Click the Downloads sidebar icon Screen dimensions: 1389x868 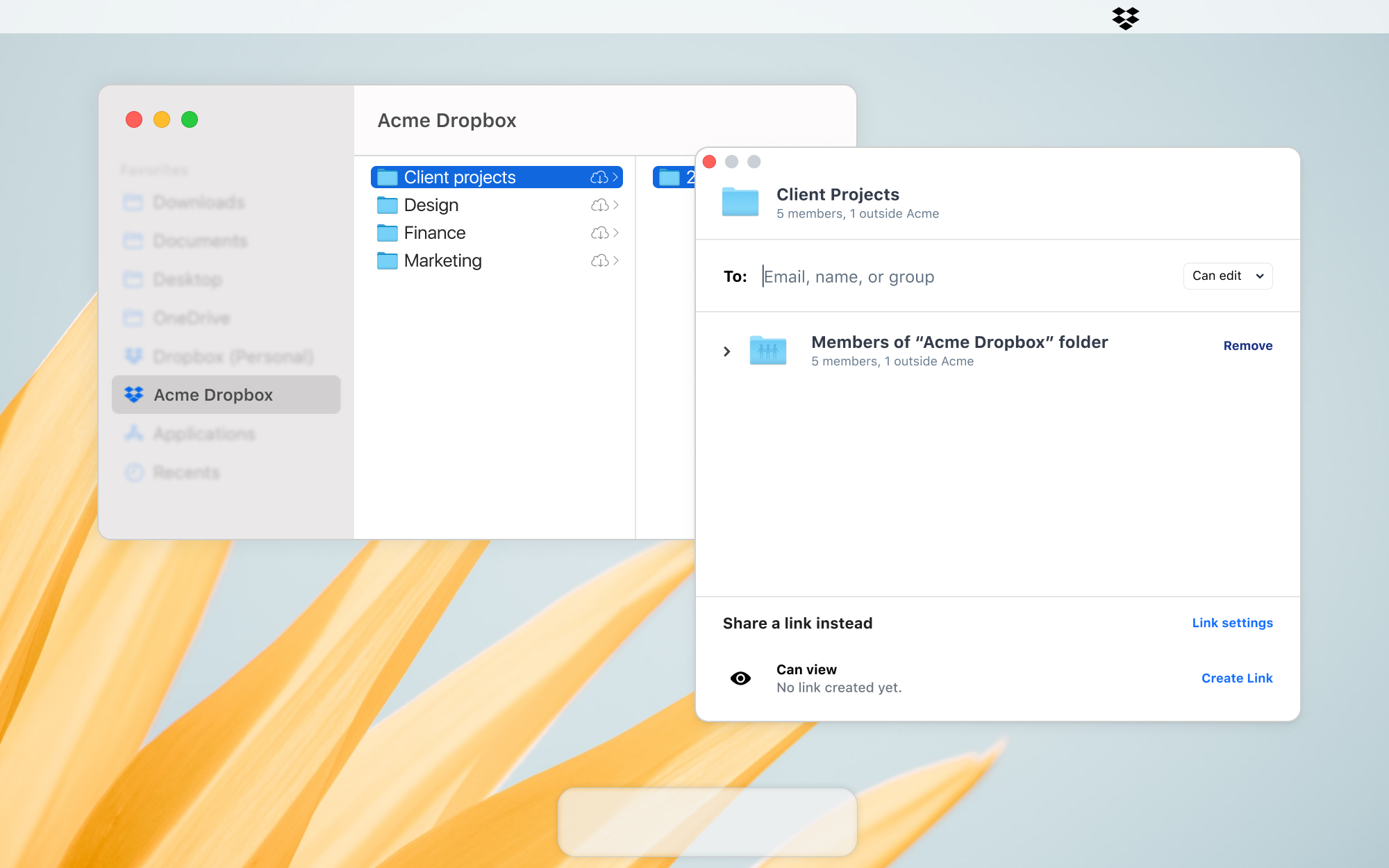tap(134, 201)
